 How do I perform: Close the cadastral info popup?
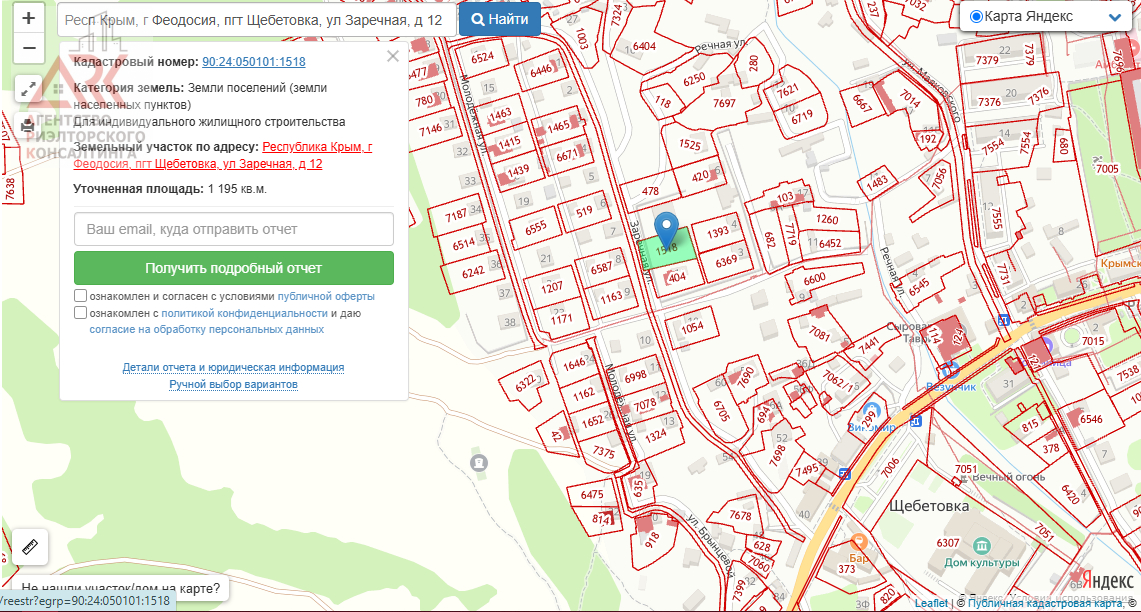393,57
